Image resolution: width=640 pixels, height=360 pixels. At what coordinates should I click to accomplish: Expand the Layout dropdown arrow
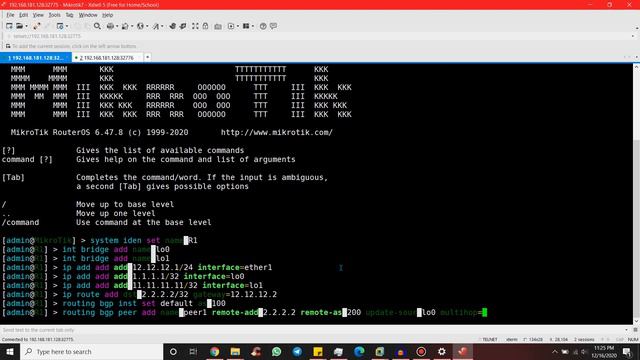253,26
